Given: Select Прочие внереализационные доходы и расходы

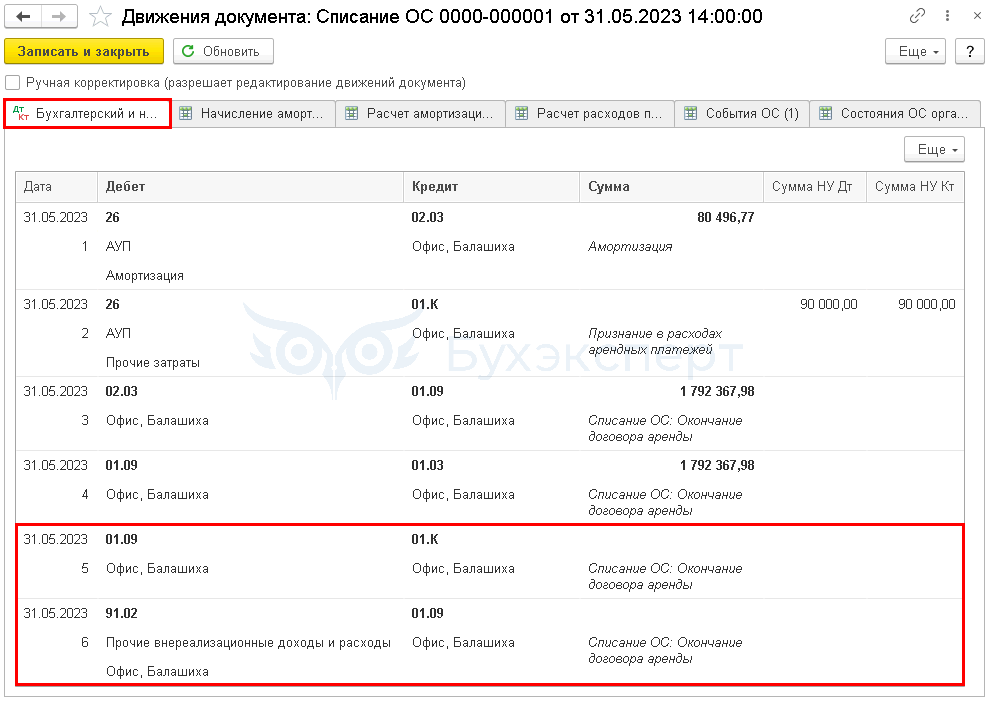Looking at the screenshot, I should pos(248,643).
